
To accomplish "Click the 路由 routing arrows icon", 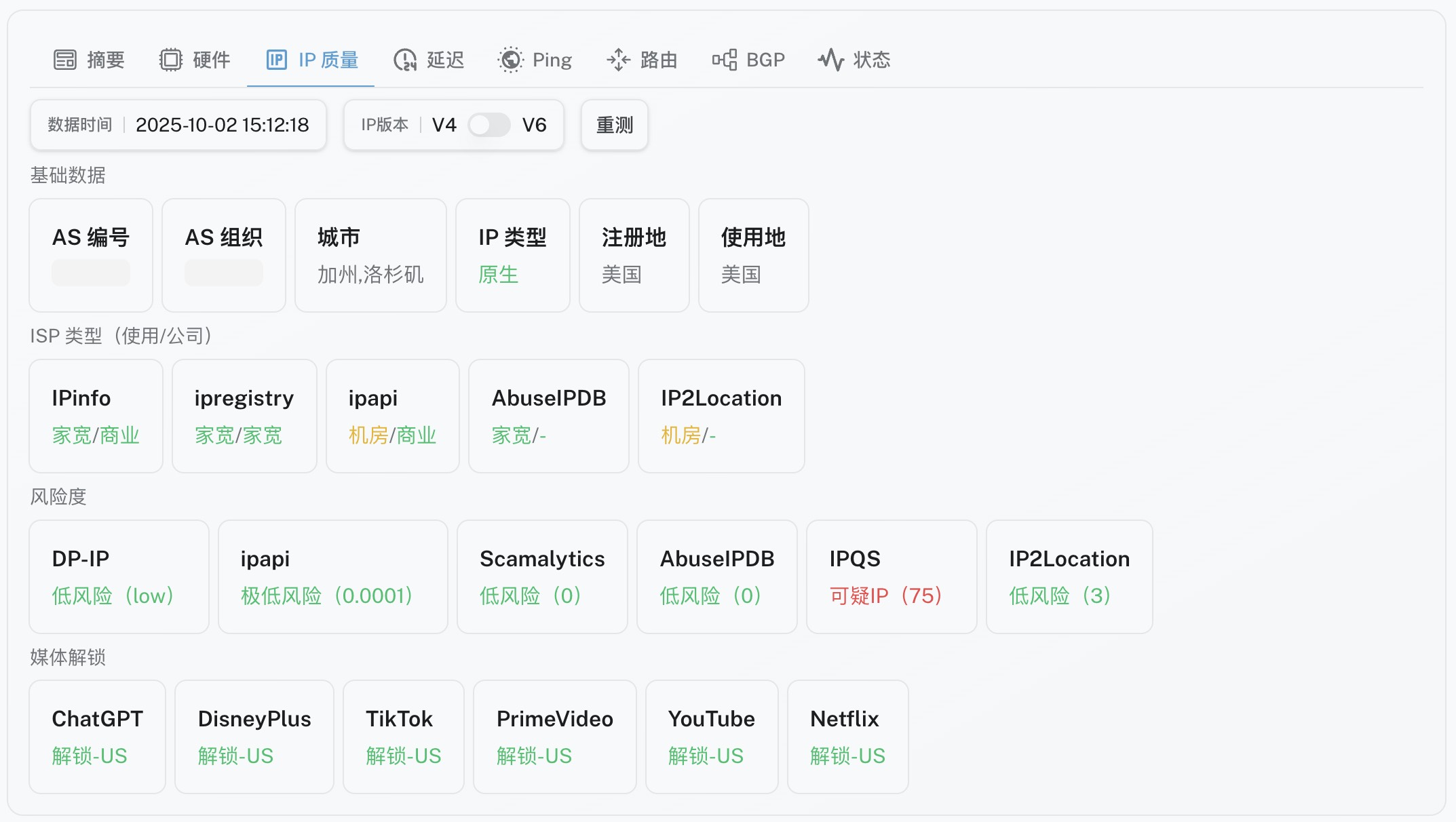I will click(618, 60).
